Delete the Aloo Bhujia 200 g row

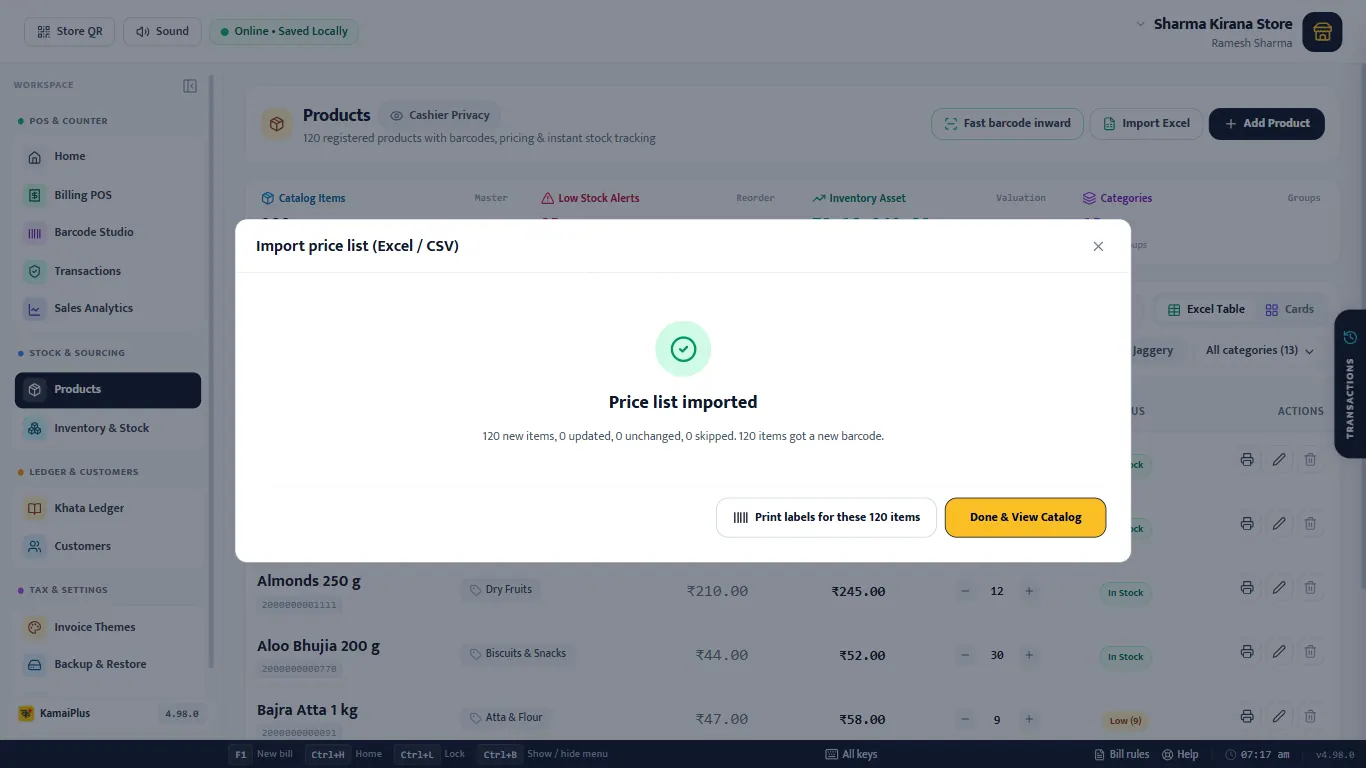1310,652
